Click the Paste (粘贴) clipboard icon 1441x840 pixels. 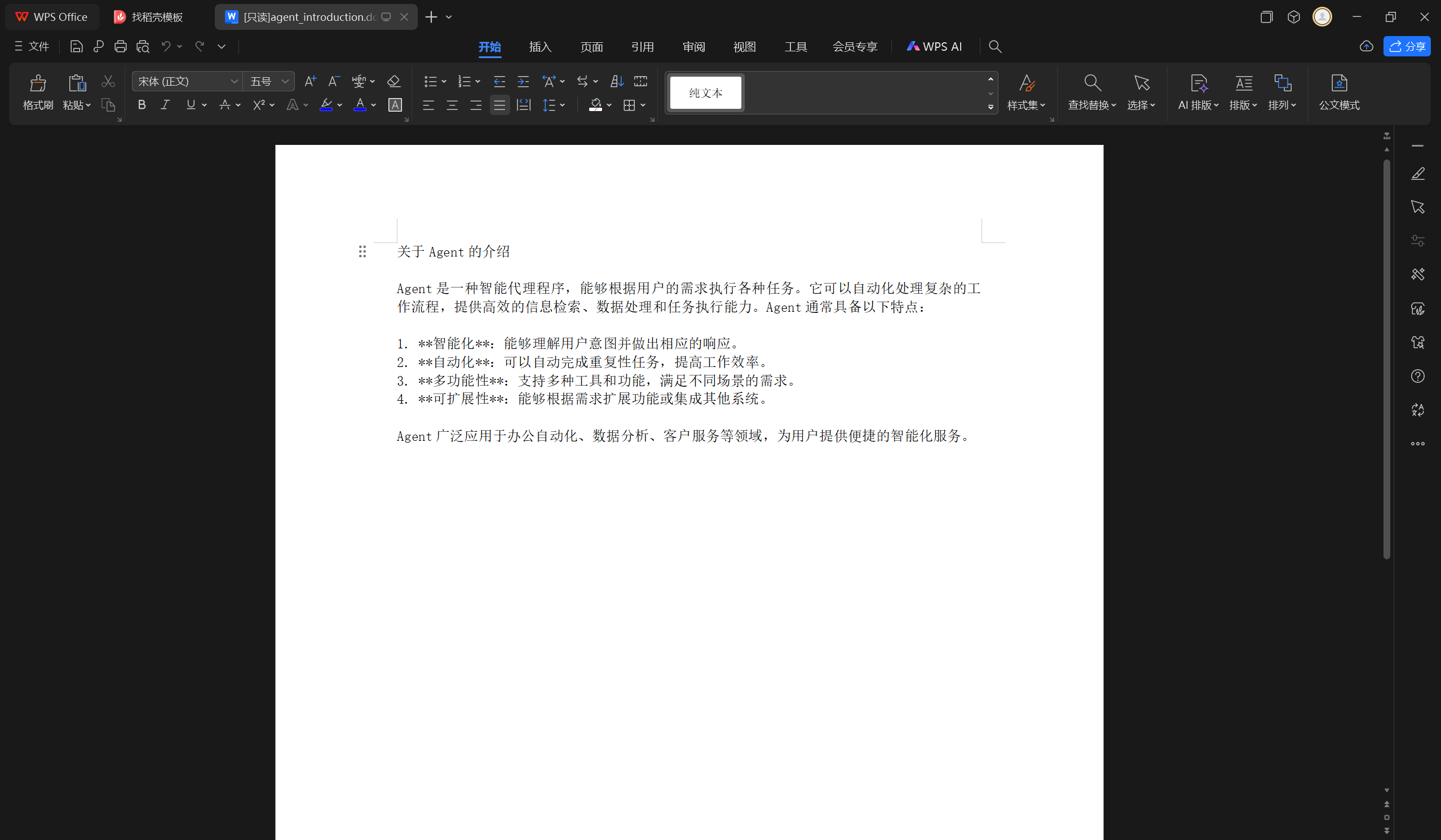click(77, 83)
